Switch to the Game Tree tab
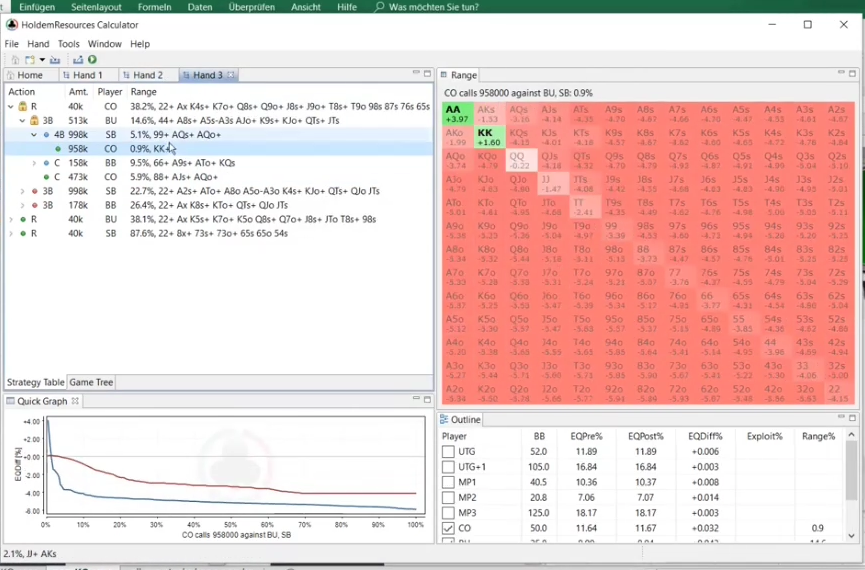Image resolution: width=865 pixels, height=570 pixels. click(91, 382)
